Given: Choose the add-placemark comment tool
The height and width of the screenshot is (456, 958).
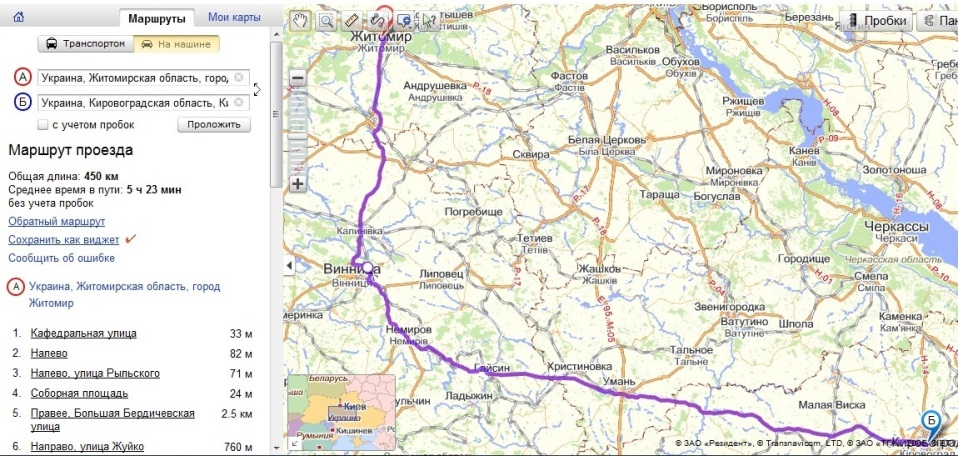Looking at the screenshot, I should click(404, 20).
